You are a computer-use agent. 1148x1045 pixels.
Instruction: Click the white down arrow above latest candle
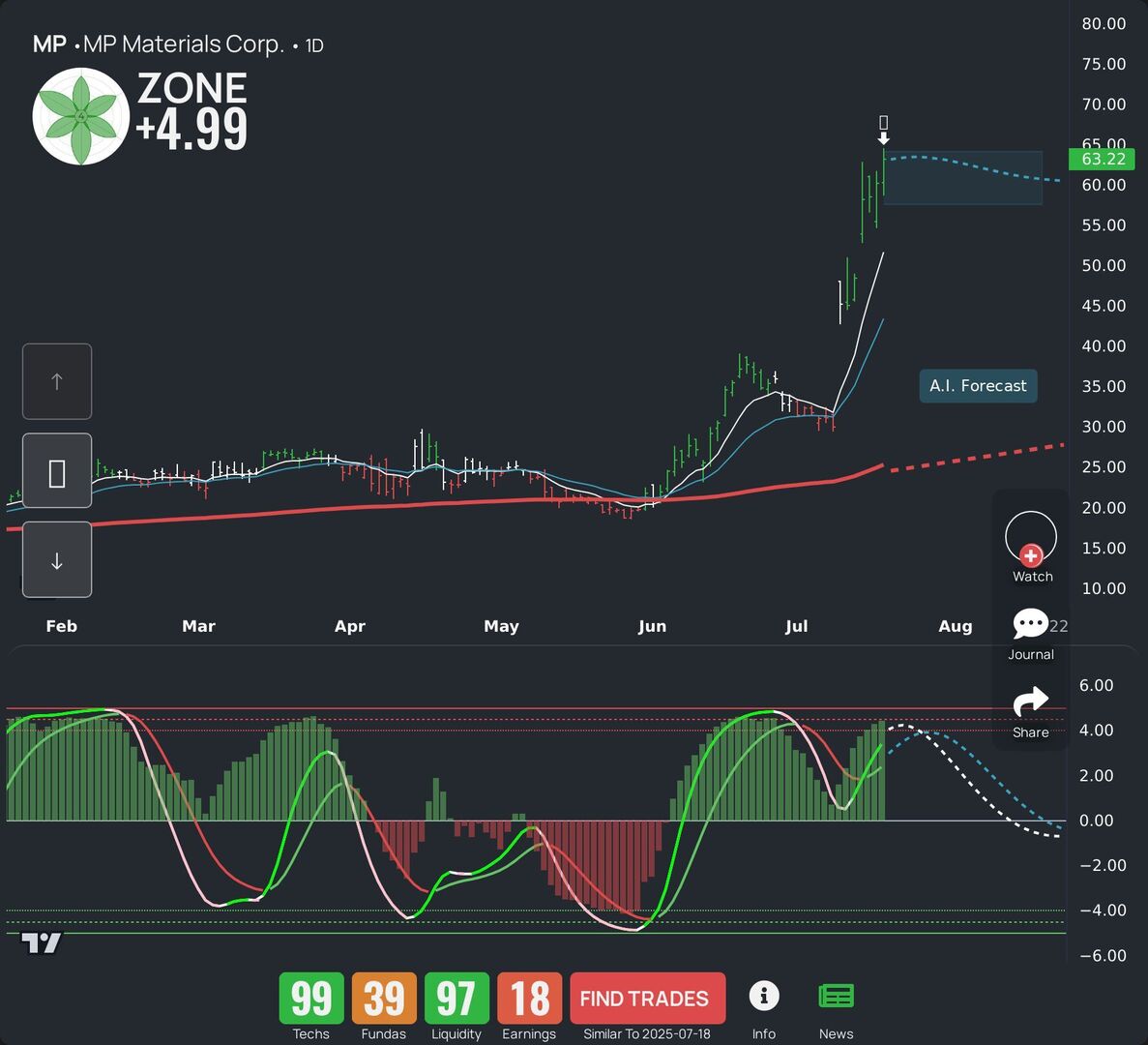884,138
